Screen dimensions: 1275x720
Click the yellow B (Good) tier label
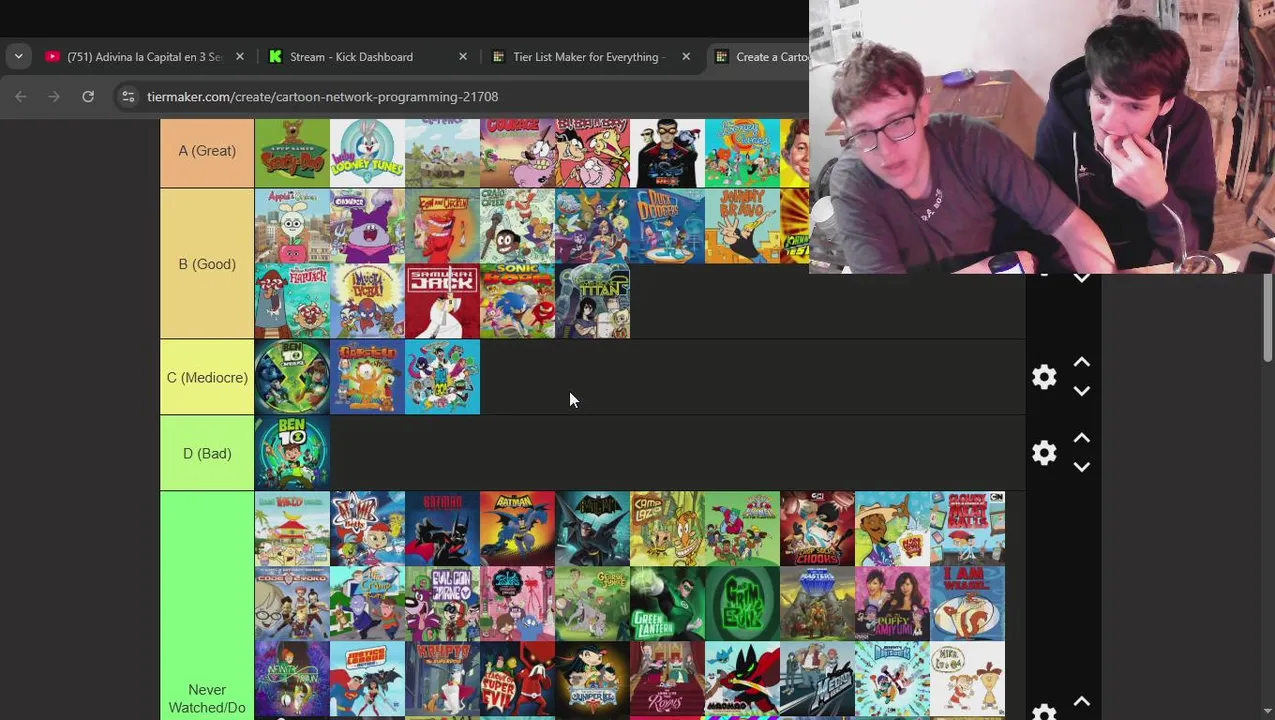click(207, 264)
